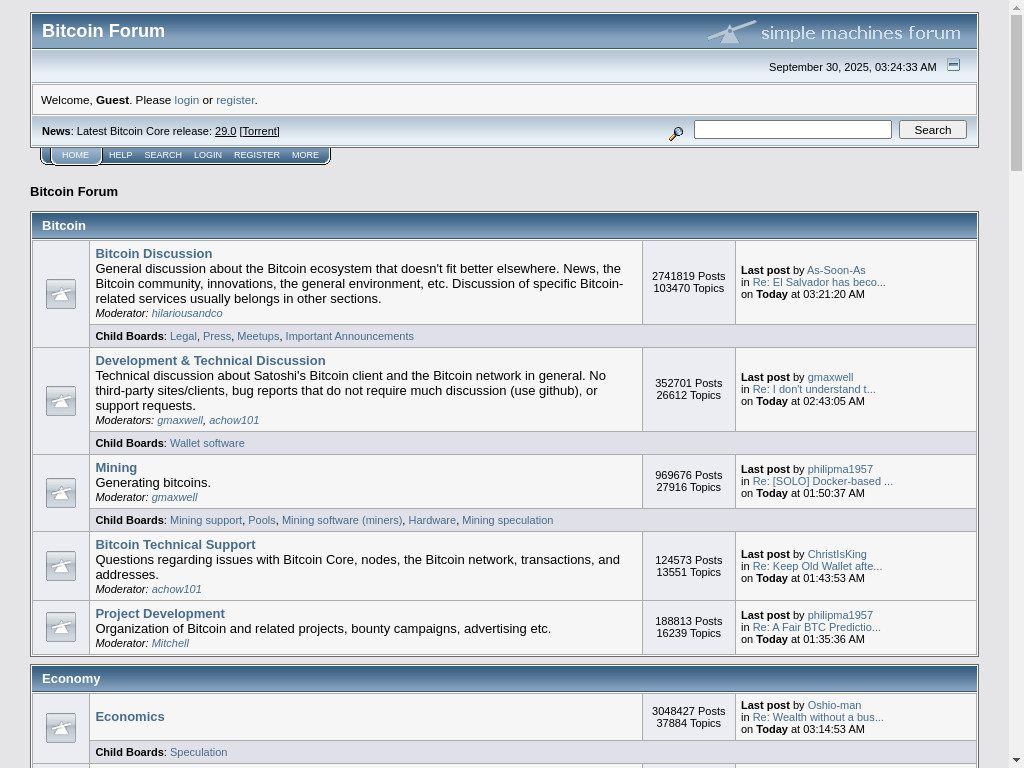Open the Important Announcements child board
Image resolution: width=1024 pixels, height=768 pixels.
coord(349,336)
